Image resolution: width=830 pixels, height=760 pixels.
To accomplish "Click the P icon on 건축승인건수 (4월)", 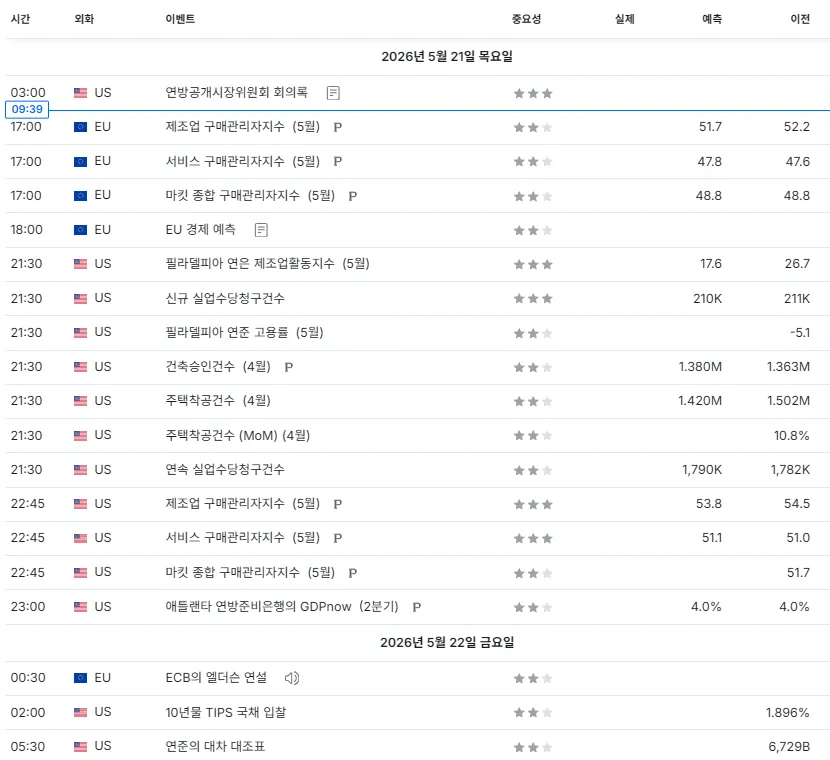I will tap(288, 367).
